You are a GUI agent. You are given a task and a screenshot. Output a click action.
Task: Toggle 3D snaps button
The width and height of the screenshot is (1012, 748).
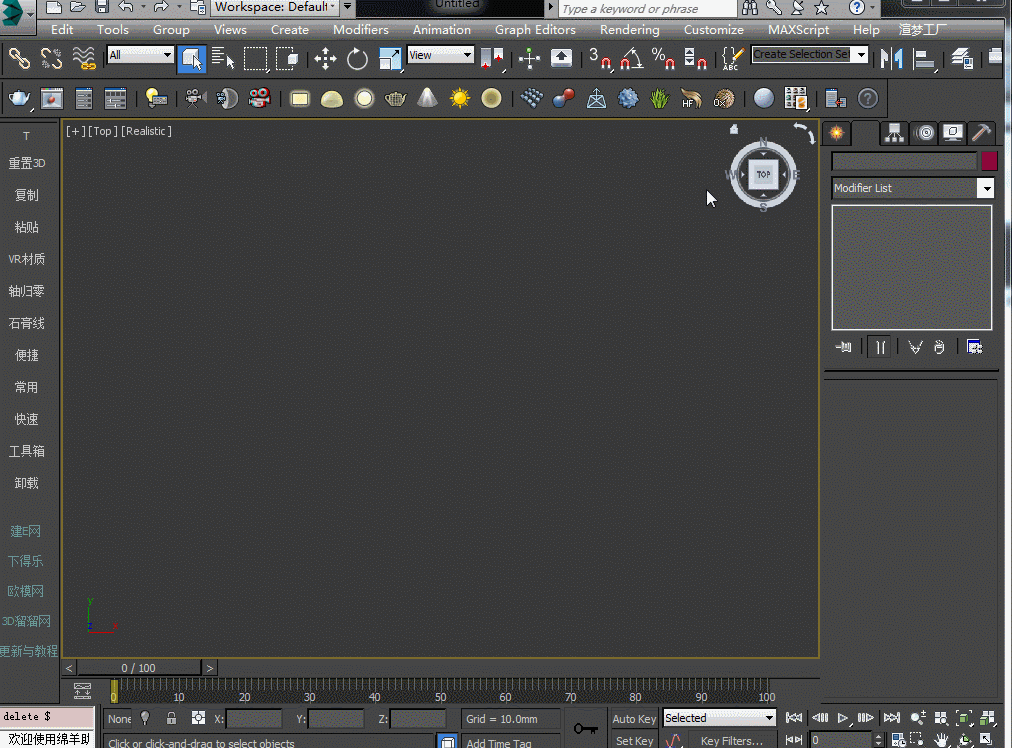point(601,58)
